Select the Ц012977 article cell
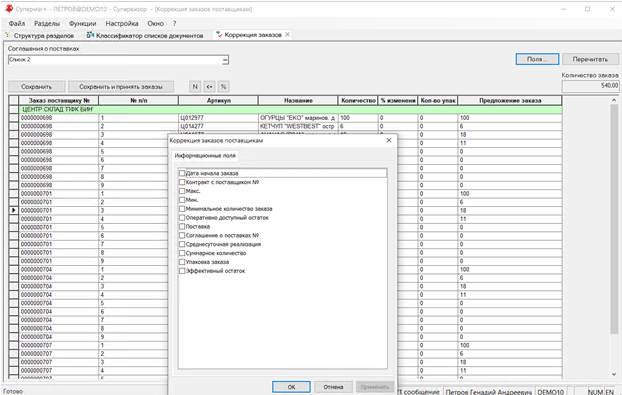 [218, 118]
